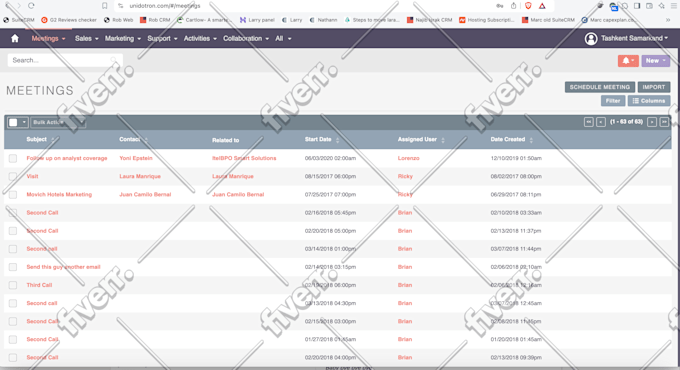Viewport: 680px width, 370px height.
Task: Check the Second call row starting 03/13/2018 04:30pm
Action: point(13,304)
